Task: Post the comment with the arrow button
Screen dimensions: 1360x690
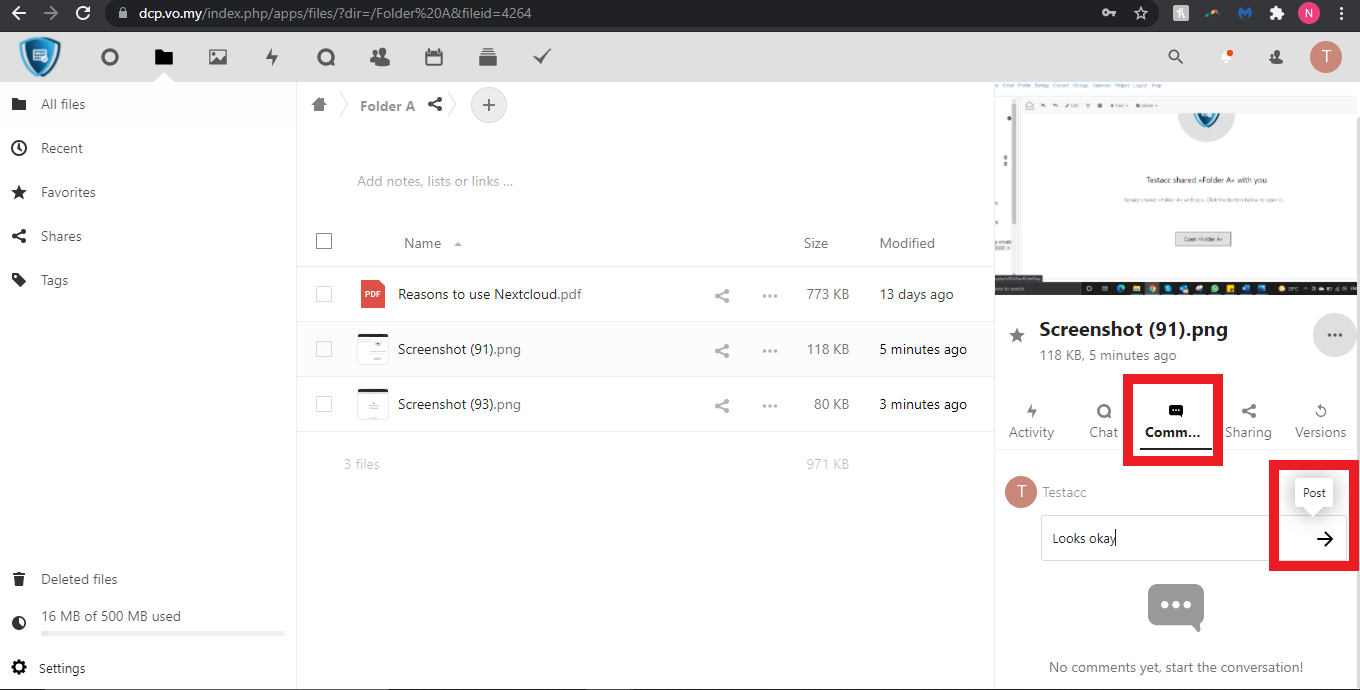Action: pyautogui.click(x=1325, y=539)
